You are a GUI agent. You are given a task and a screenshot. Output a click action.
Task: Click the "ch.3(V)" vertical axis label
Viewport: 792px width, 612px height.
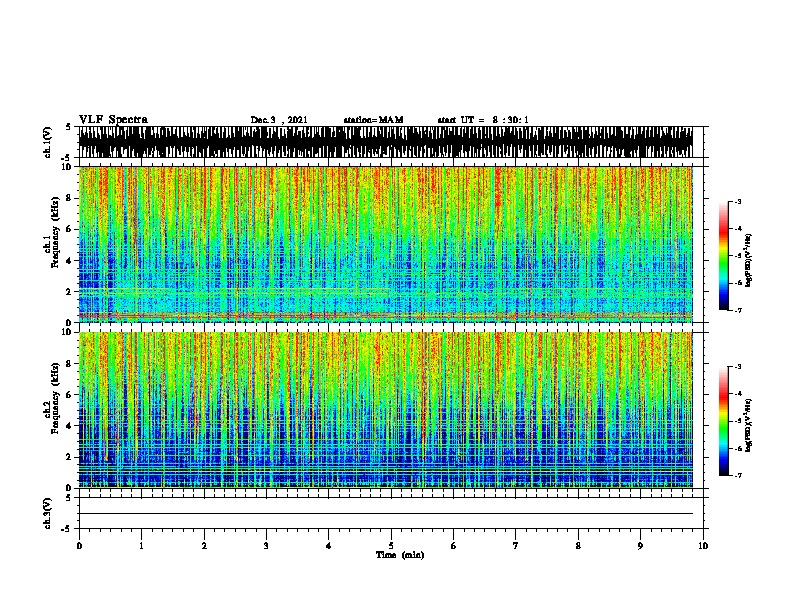tap(48, 513)
